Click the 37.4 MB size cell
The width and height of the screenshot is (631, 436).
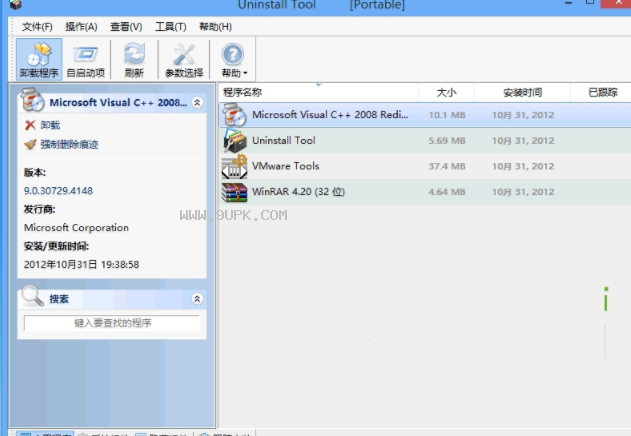click(x=447, y=166)
